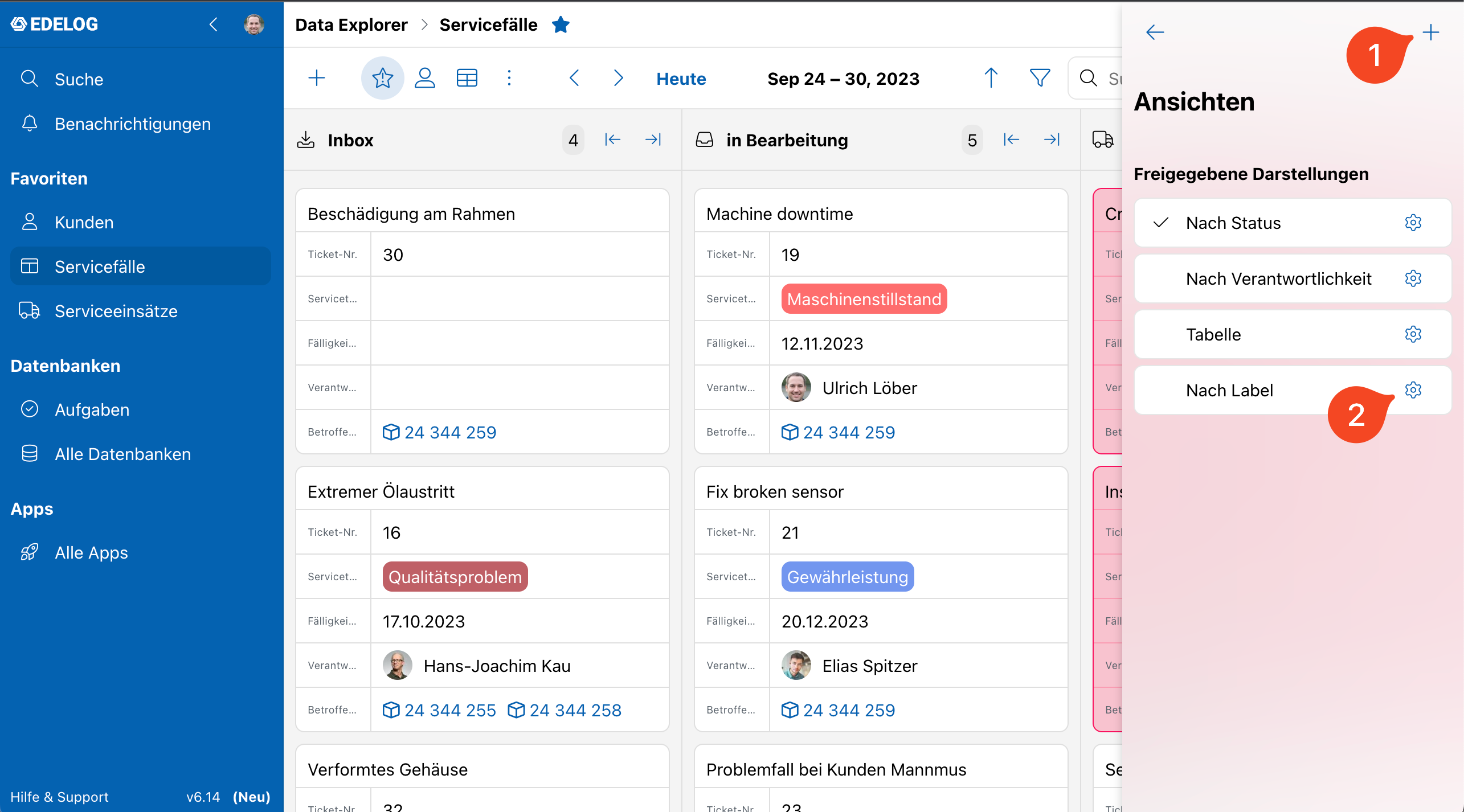The height and width of the screenshot is (812, 1464).
Task: Select the Nach Verantwortlichkeit view
Action: (1293, 278)
